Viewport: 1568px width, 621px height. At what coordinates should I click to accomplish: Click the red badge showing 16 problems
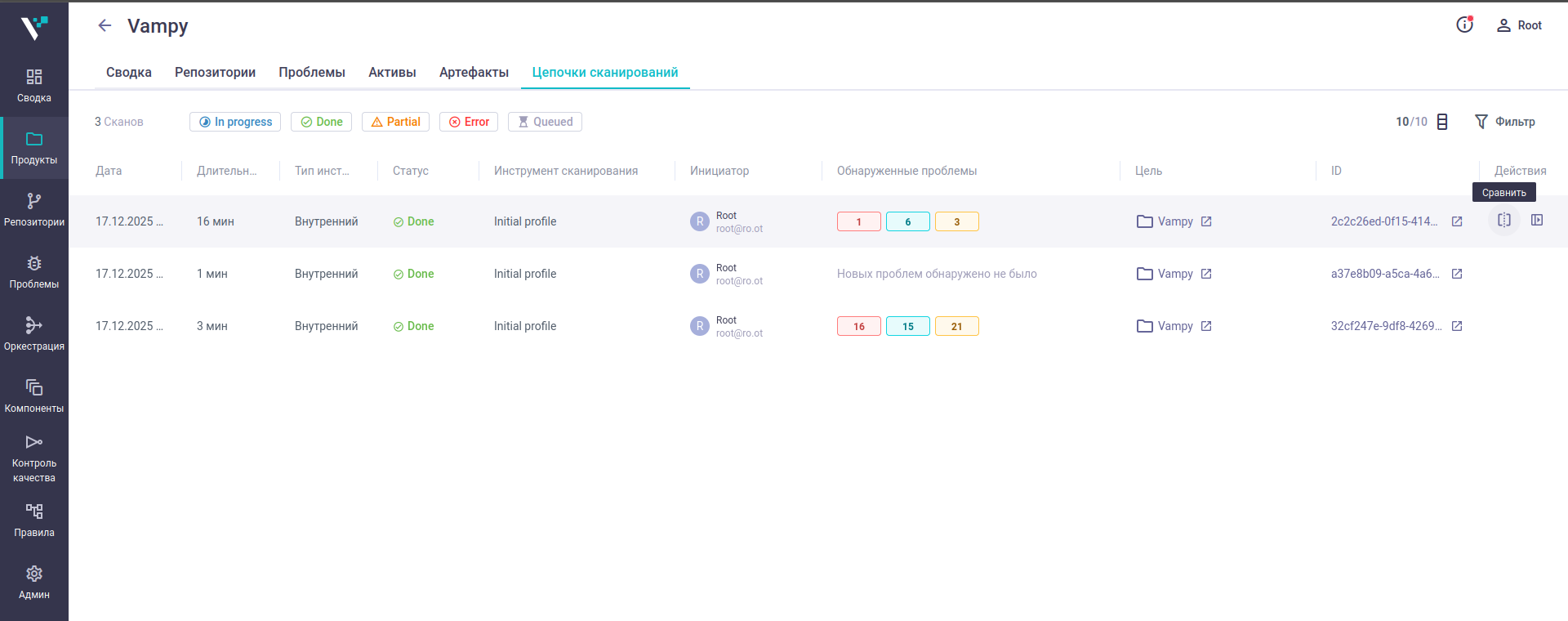tap(858, 326)
